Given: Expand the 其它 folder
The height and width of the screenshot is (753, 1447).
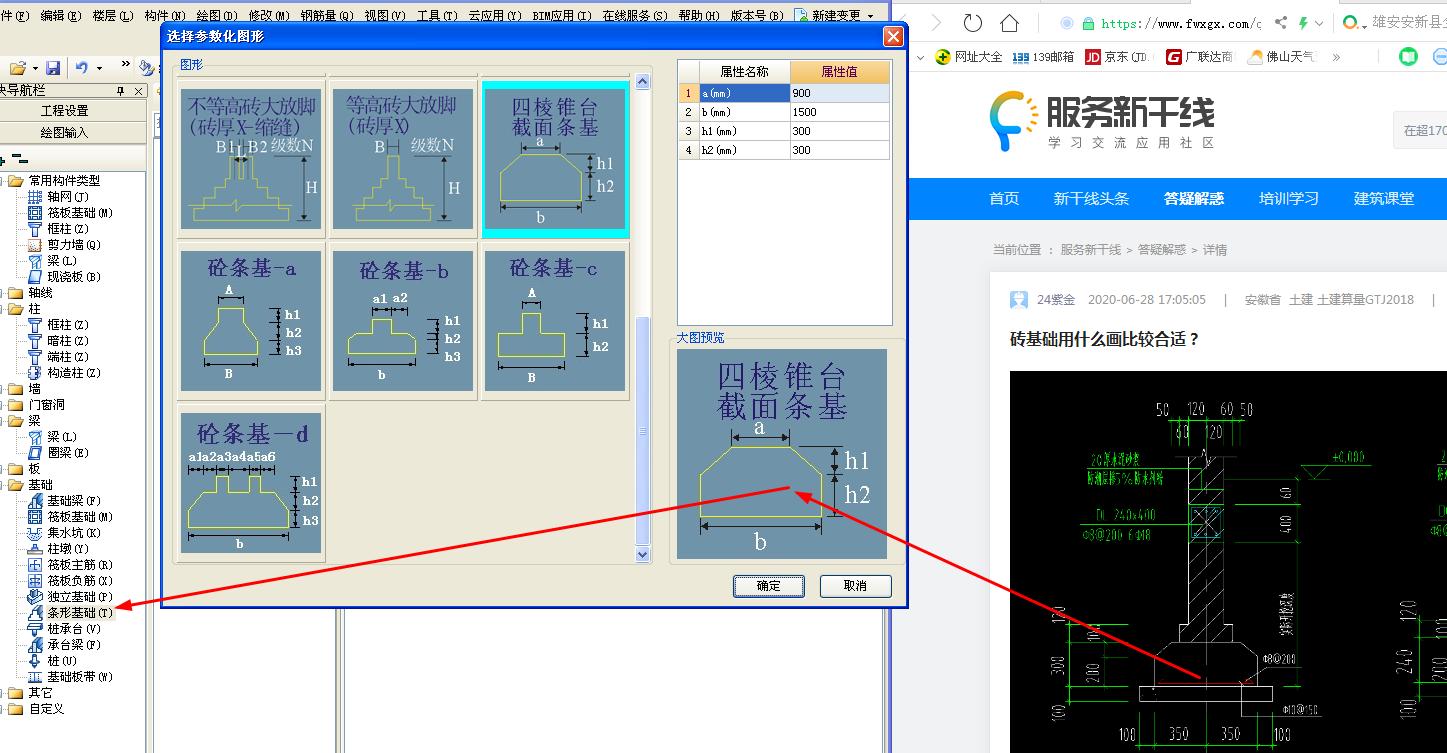Looking at the screenshot, I should coord(0,693).
